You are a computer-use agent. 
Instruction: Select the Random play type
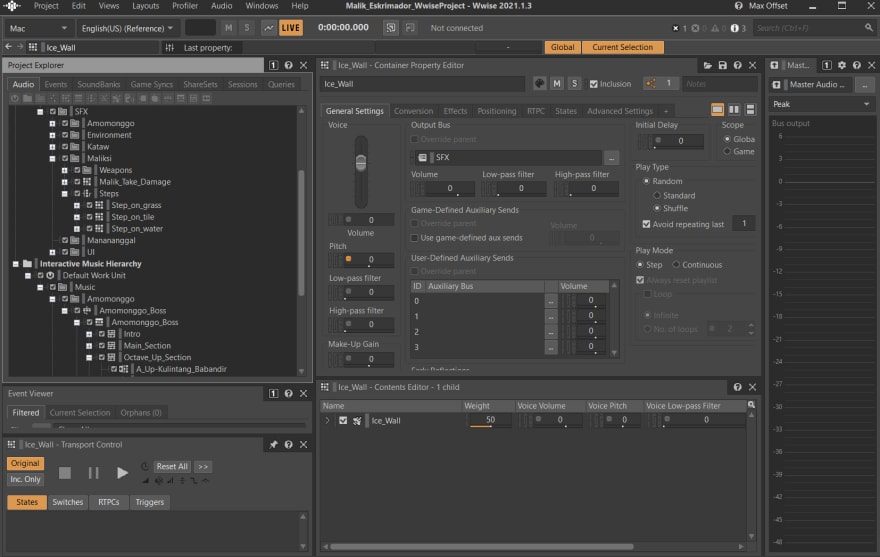(x=646, y=181)
